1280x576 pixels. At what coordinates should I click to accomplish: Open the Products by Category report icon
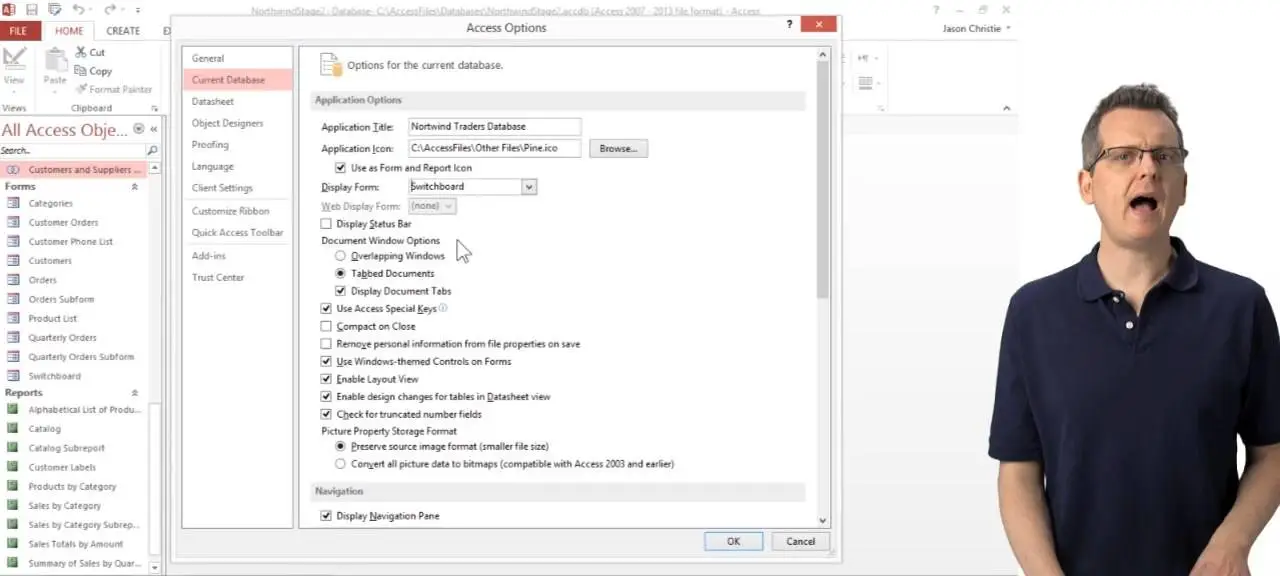(13, 486)
